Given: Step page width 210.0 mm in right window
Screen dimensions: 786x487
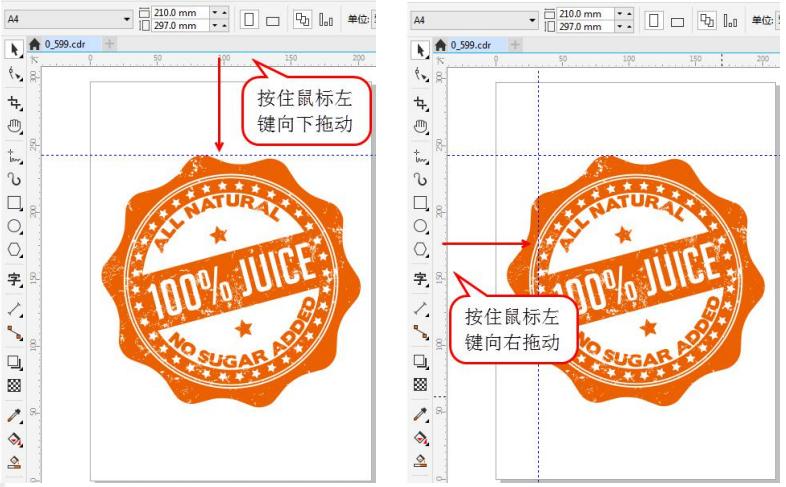Looking at the screenshot, I should click(625, 14).
